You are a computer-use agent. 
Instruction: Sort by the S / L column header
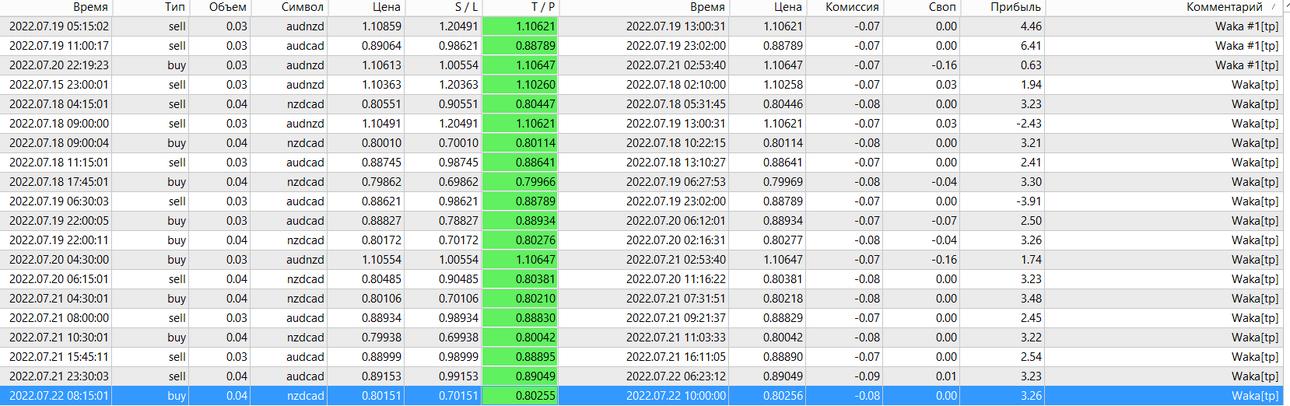point(466,7)
